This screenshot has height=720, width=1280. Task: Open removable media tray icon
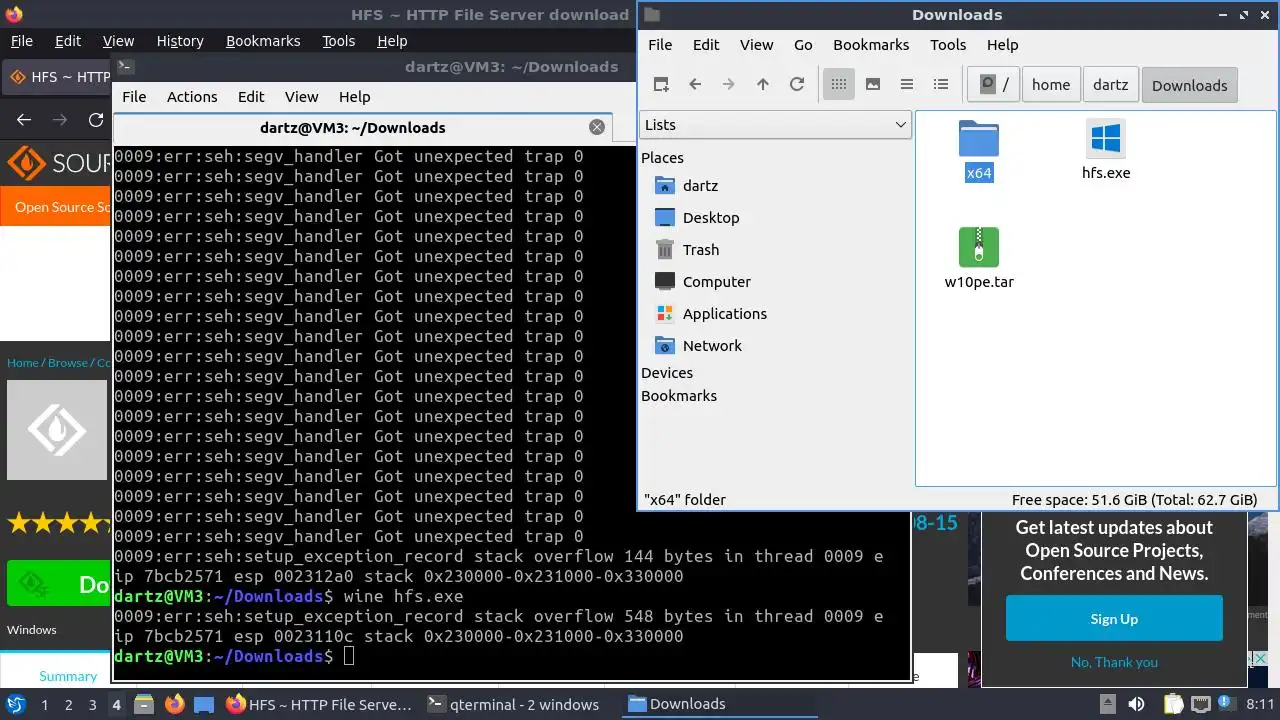coord(1108,704)
